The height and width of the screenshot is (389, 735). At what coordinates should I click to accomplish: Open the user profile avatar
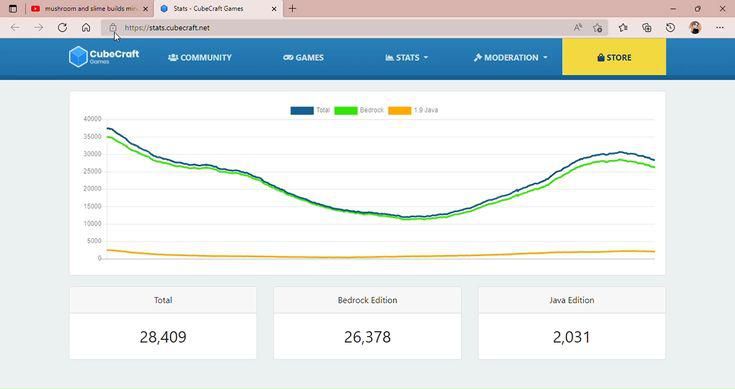coord(695,28)
